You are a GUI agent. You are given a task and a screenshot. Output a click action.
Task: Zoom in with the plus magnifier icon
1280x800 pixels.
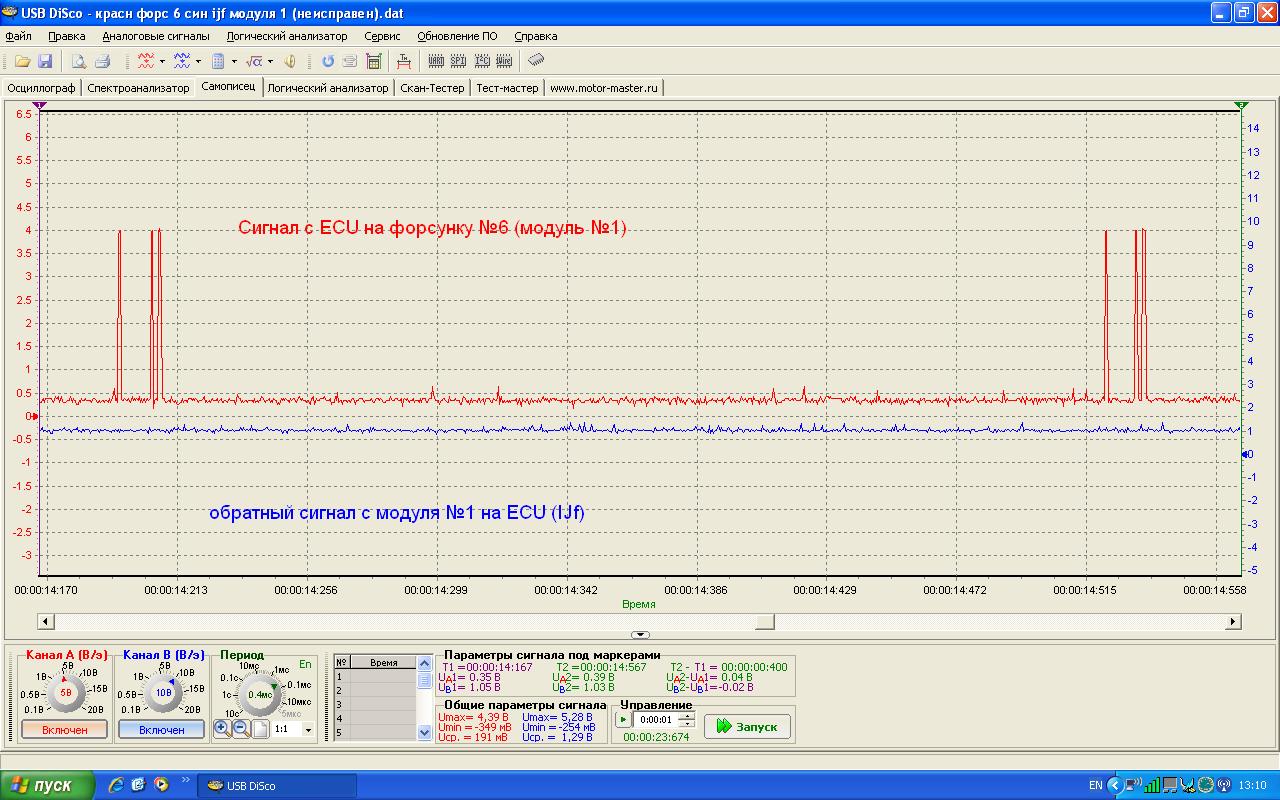click(222, 729)
